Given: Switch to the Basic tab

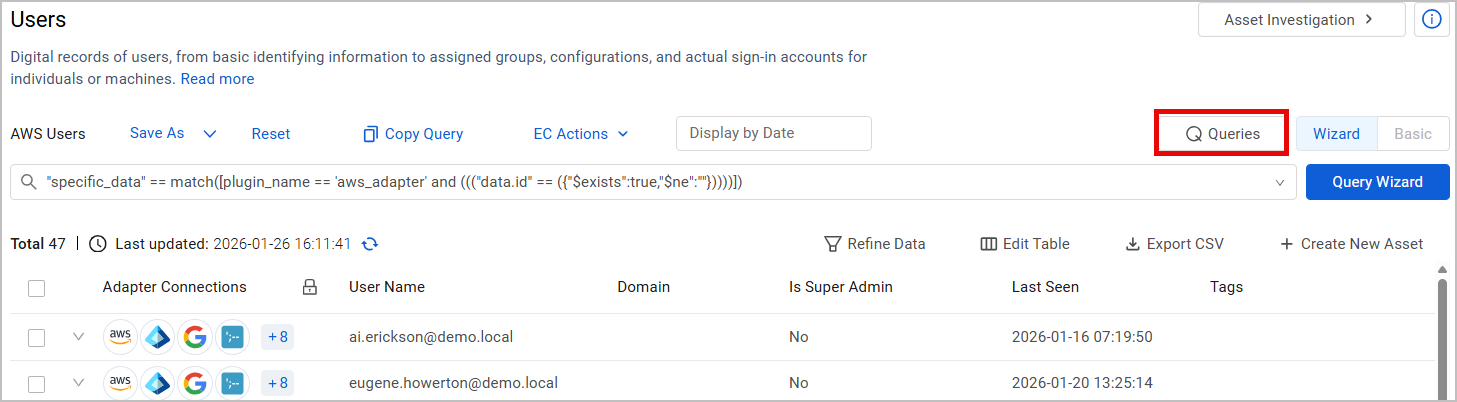Looking at the screenshot, I should pyautogui.click(x=1413, y=134).
